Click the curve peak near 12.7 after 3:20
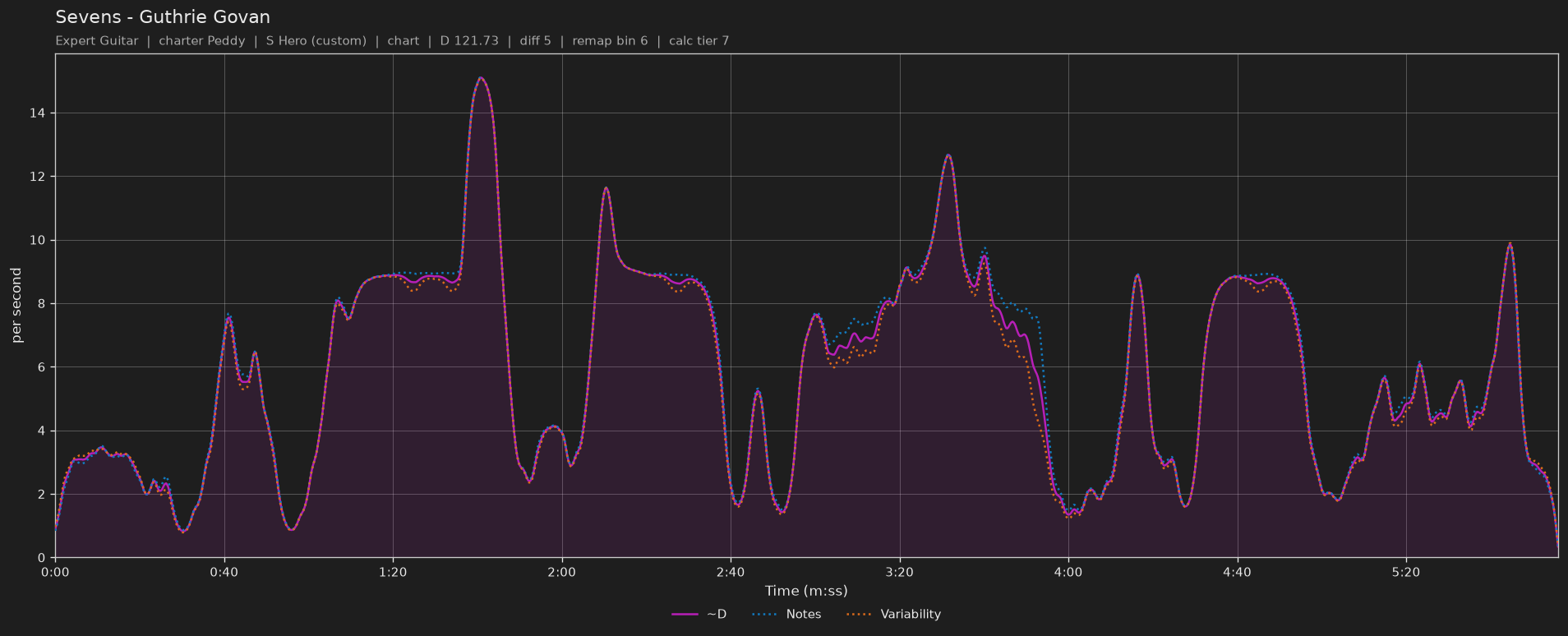 [948, 154]
